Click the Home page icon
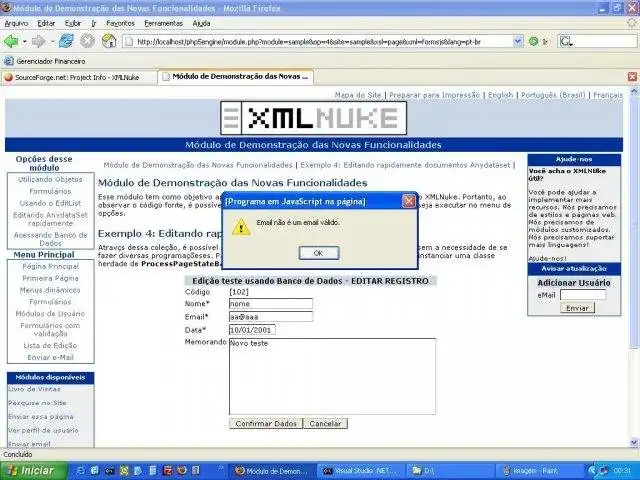This screenshot has height=480, width=640. (x=109, y=41)
